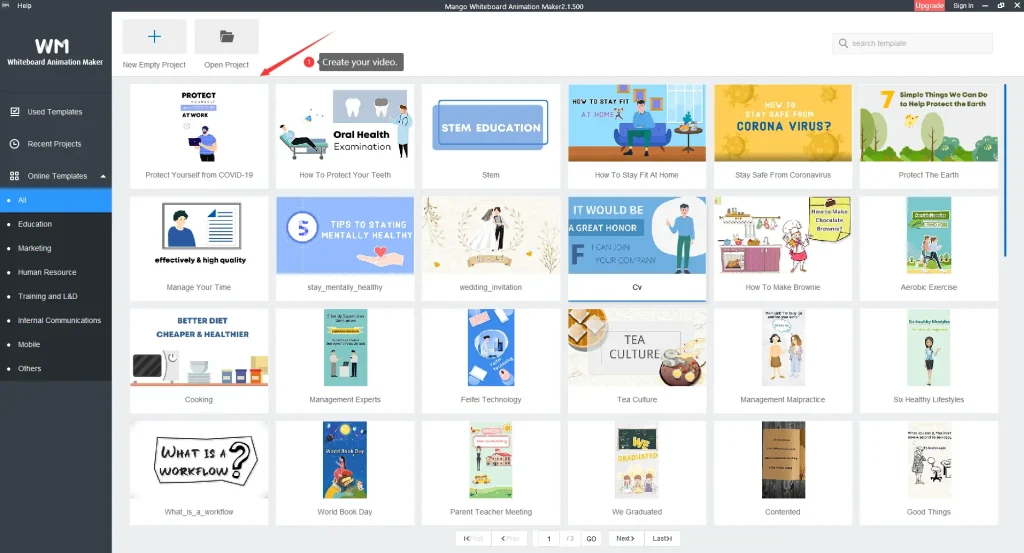The height and width of the screenshot is (553, 1024).
Task: Click the Sign In link
Action: tap(963, 6)
